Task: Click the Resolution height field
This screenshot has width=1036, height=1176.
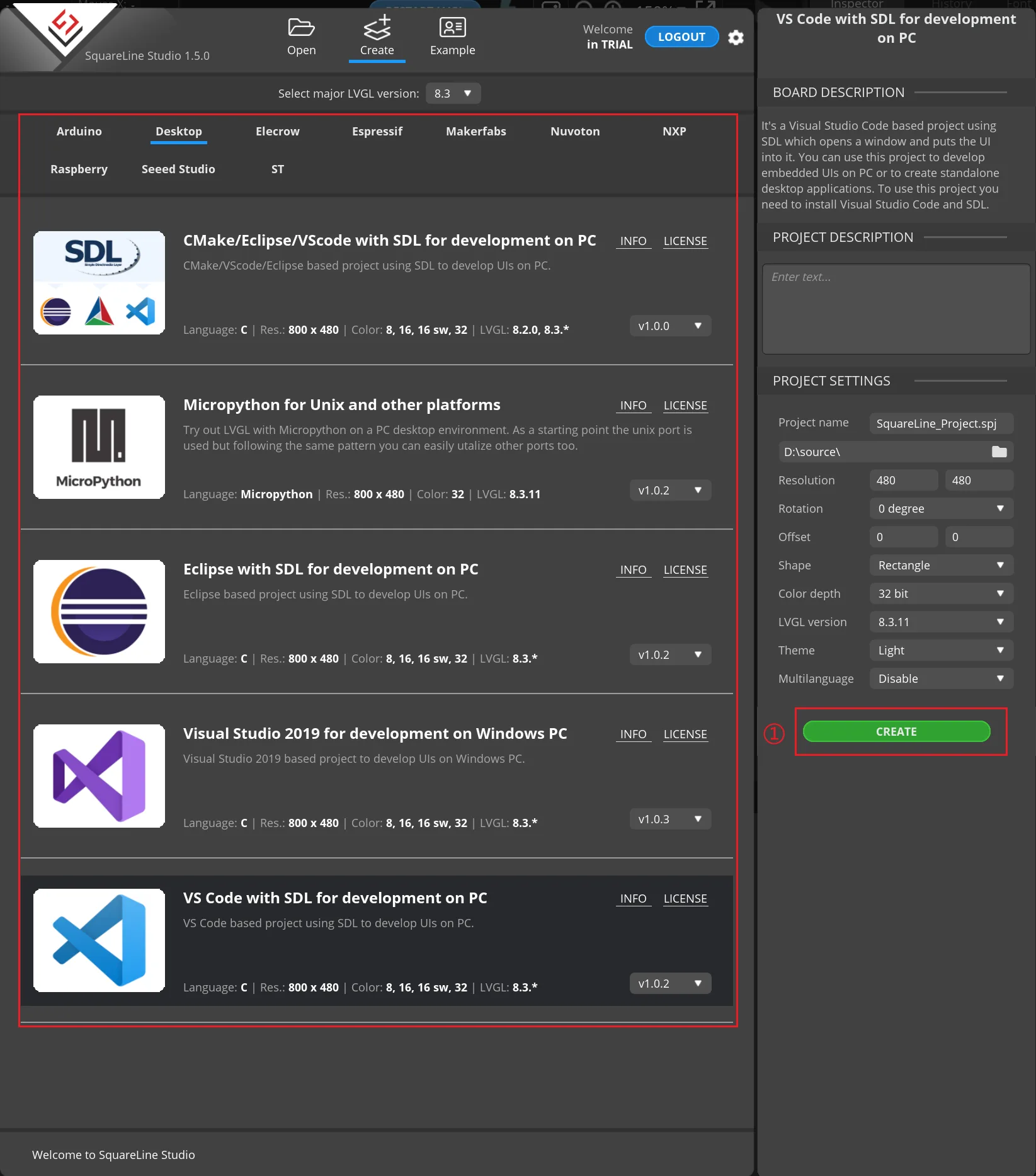Action: (x=979, y=480)
